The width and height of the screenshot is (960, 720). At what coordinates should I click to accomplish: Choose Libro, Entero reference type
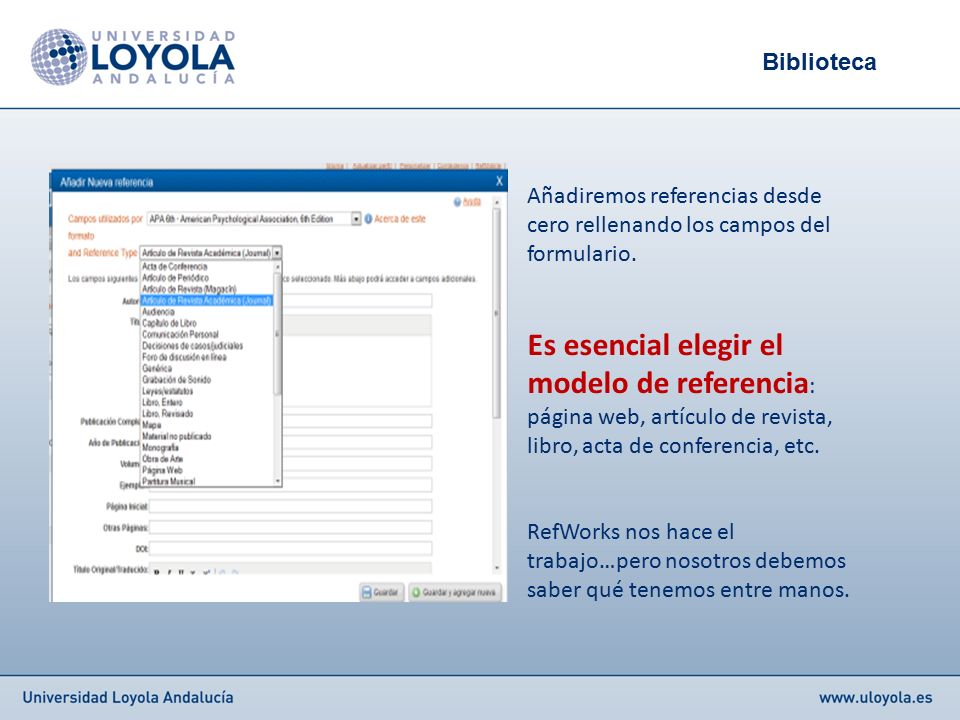(x=162, y=402)
